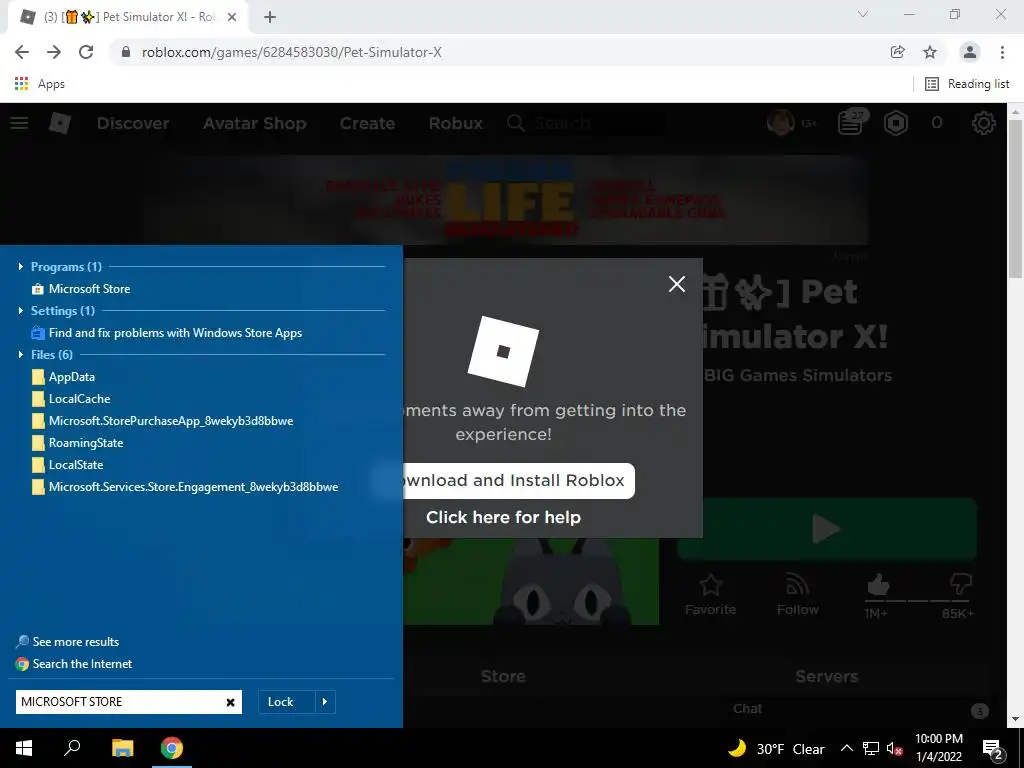
Task: Open the Chrome profile icon
Action: point(970,52)
